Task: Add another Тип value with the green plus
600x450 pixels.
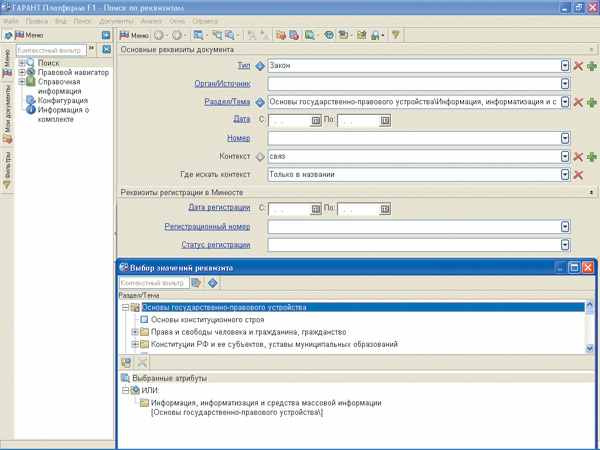Action: (592, 66)
